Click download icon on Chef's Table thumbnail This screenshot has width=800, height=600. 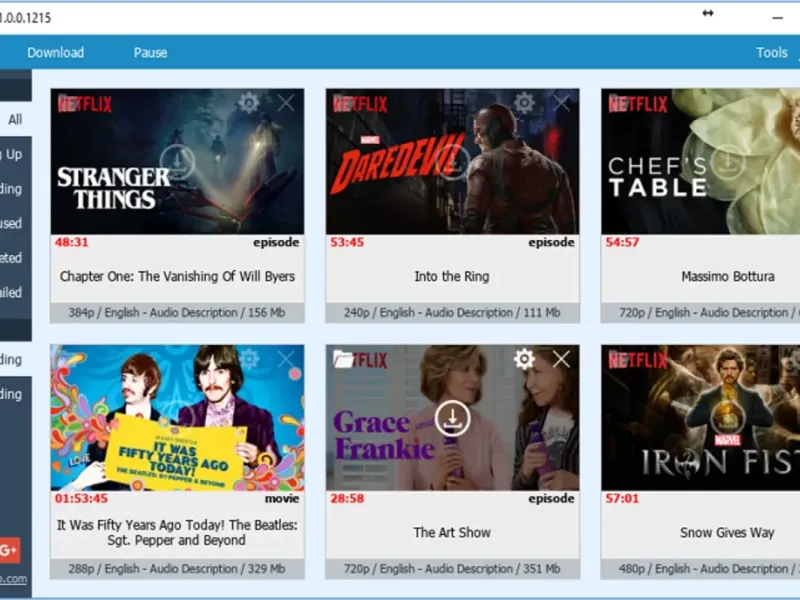coord(728,162)
